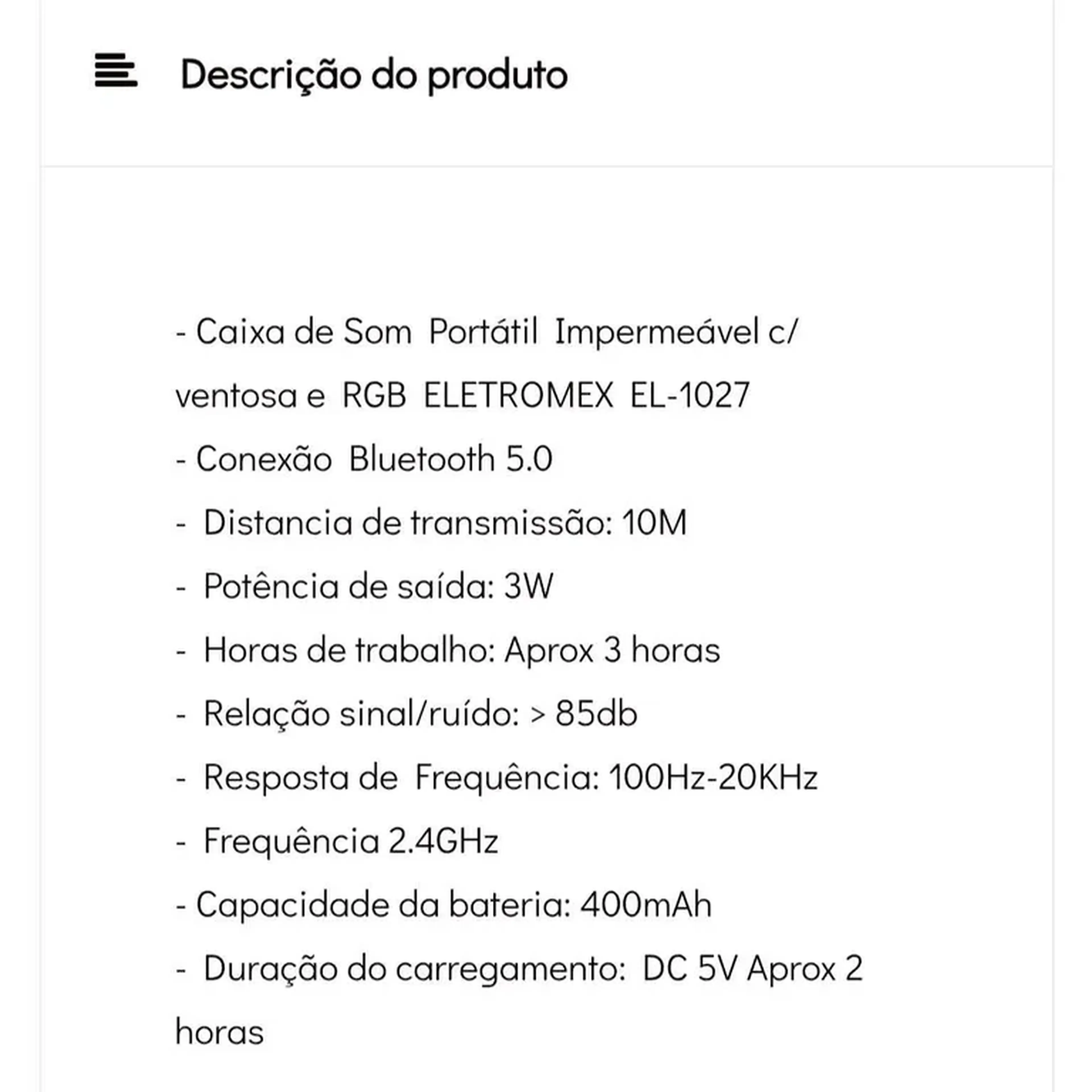
Task: Select Resposta de Frequência 100Hz-20KHz text
Action: point(497,778)
